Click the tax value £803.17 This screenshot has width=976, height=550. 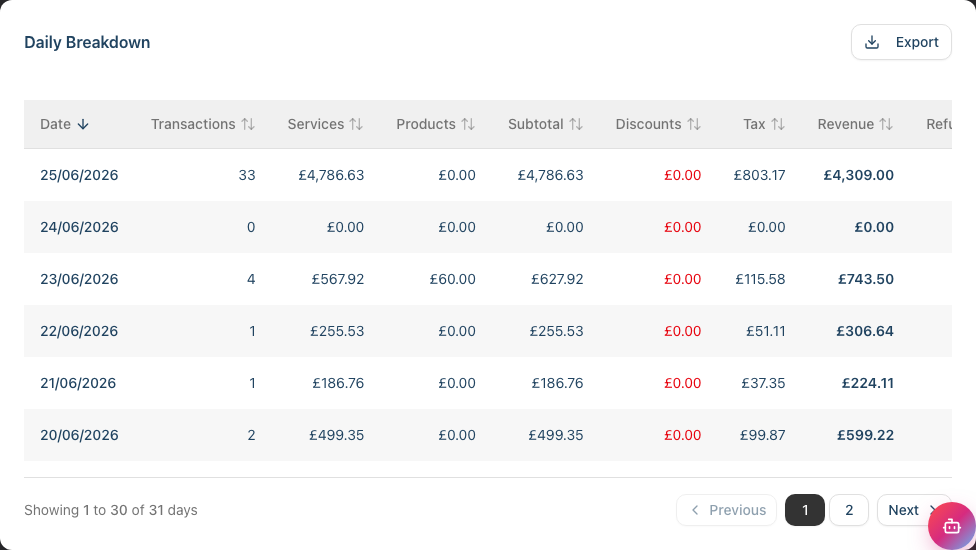(759, 175)
